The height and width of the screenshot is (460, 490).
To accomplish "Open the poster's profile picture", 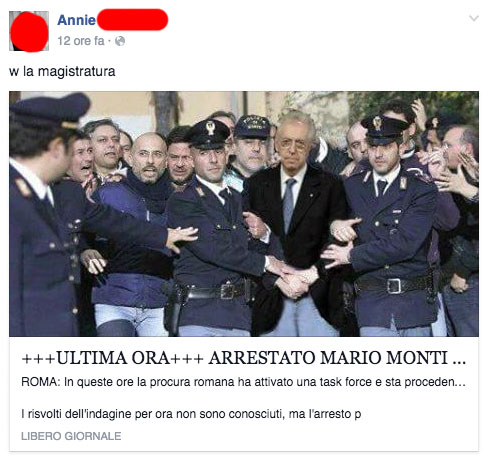I will point(29,31).
